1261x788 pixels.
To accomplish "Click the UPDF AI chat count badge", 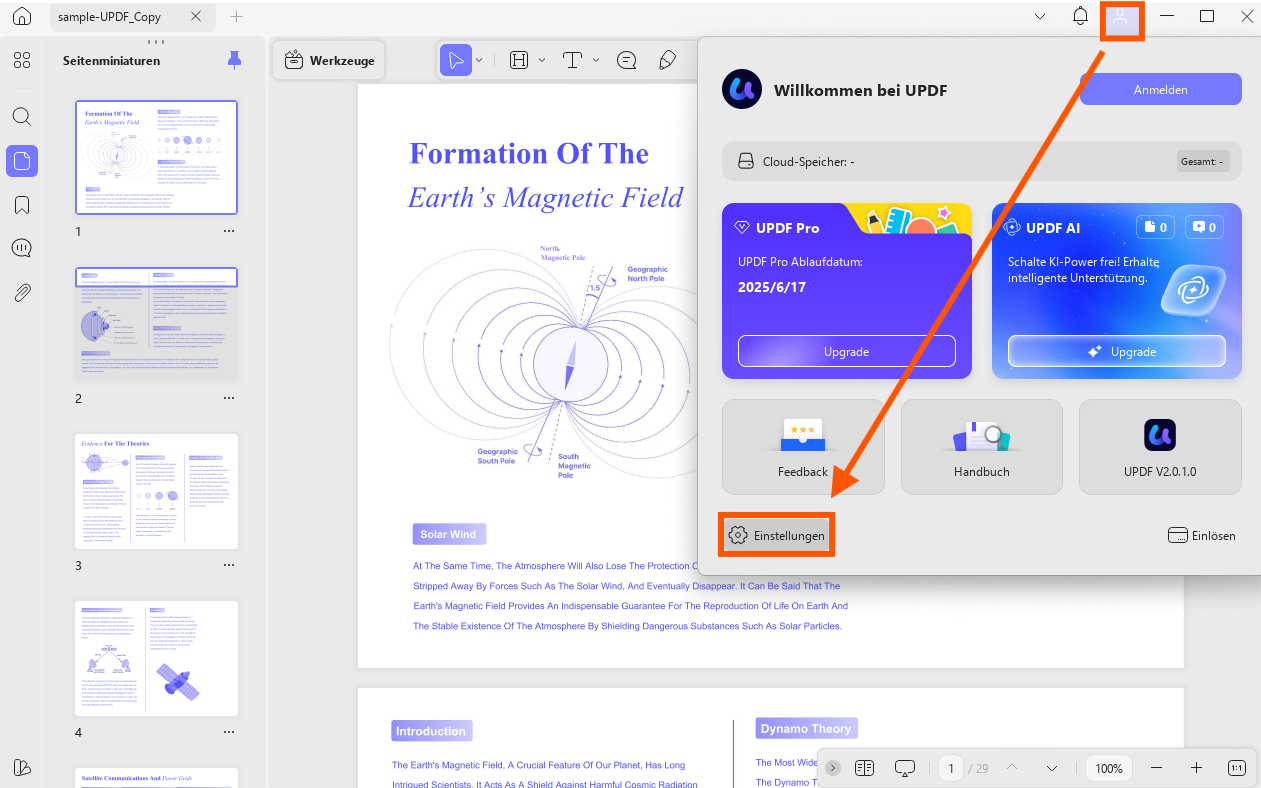I will click(x=1204, y=228).
